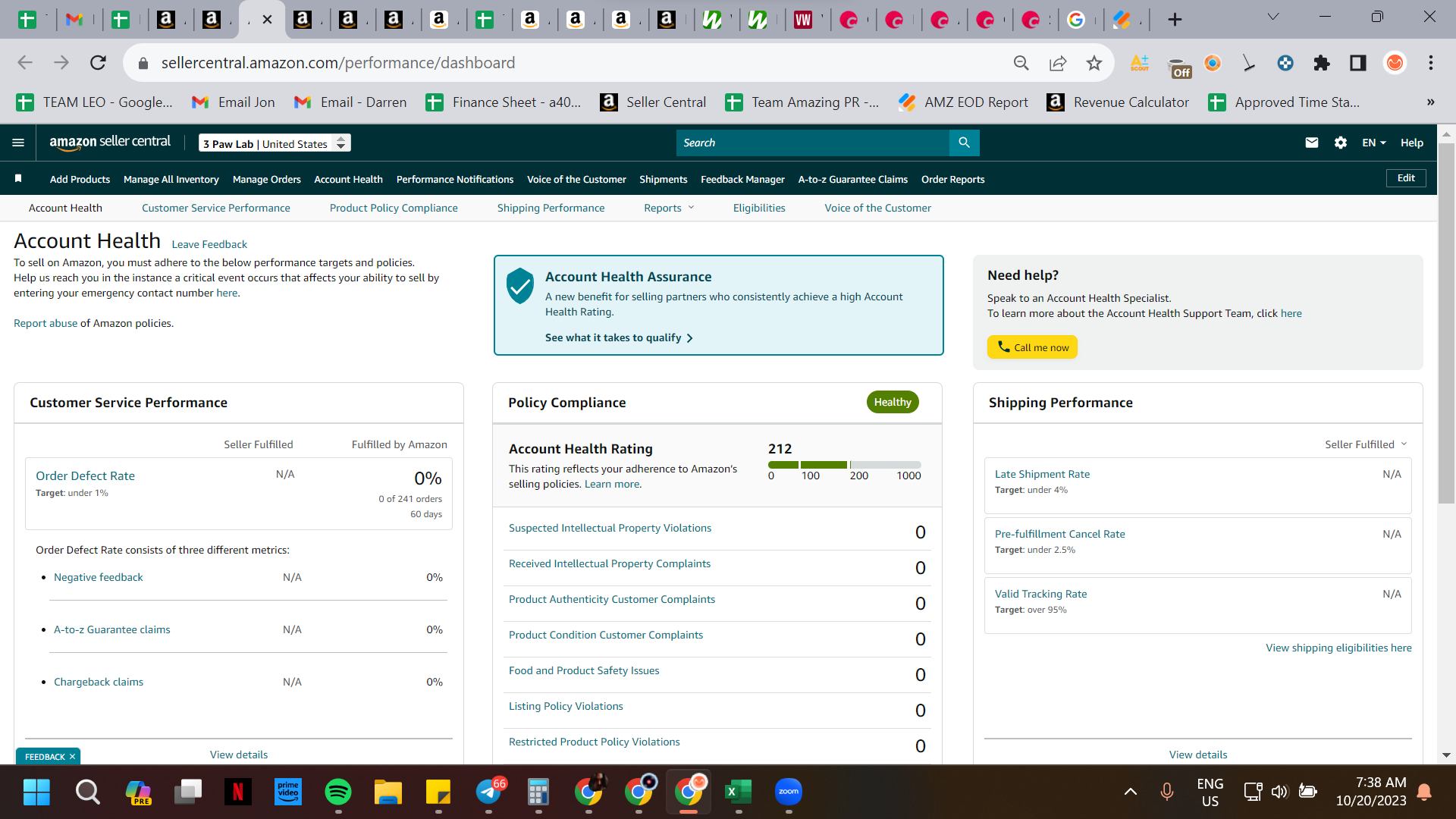Image resolution: width=1456 pixels, height=819 pixels.
Task: Open the Chrome side panel icon
Action: [1357, 63]
